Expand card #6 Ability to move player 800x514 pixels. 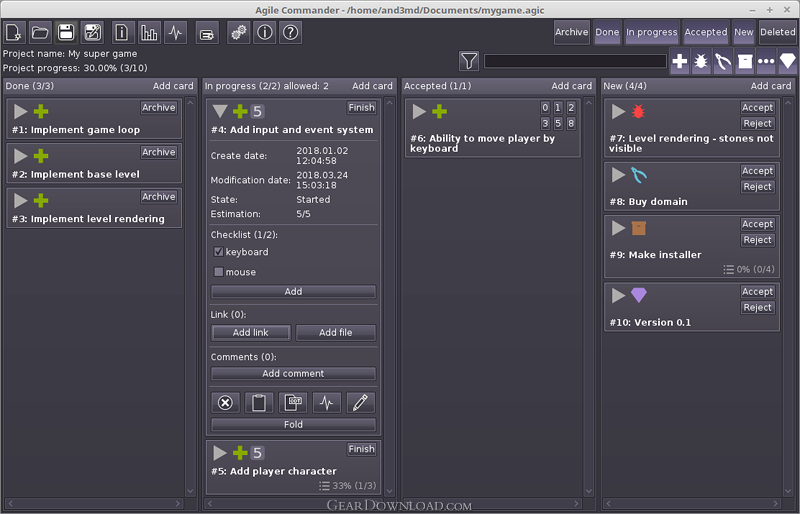[x=419, y=111]
